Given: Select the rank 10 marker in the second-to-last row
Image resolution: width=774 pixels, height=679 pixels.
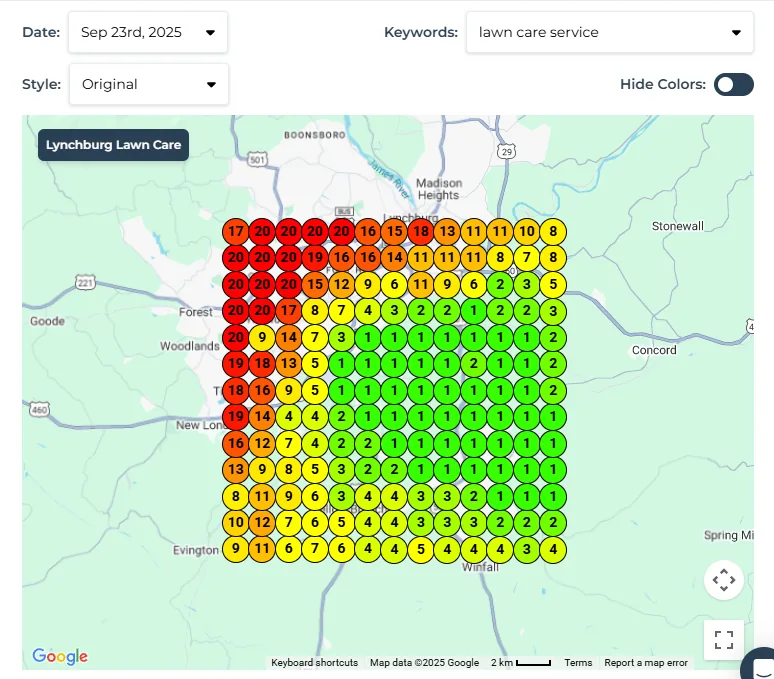Looking at the screenshot, I should coord(236,522).
